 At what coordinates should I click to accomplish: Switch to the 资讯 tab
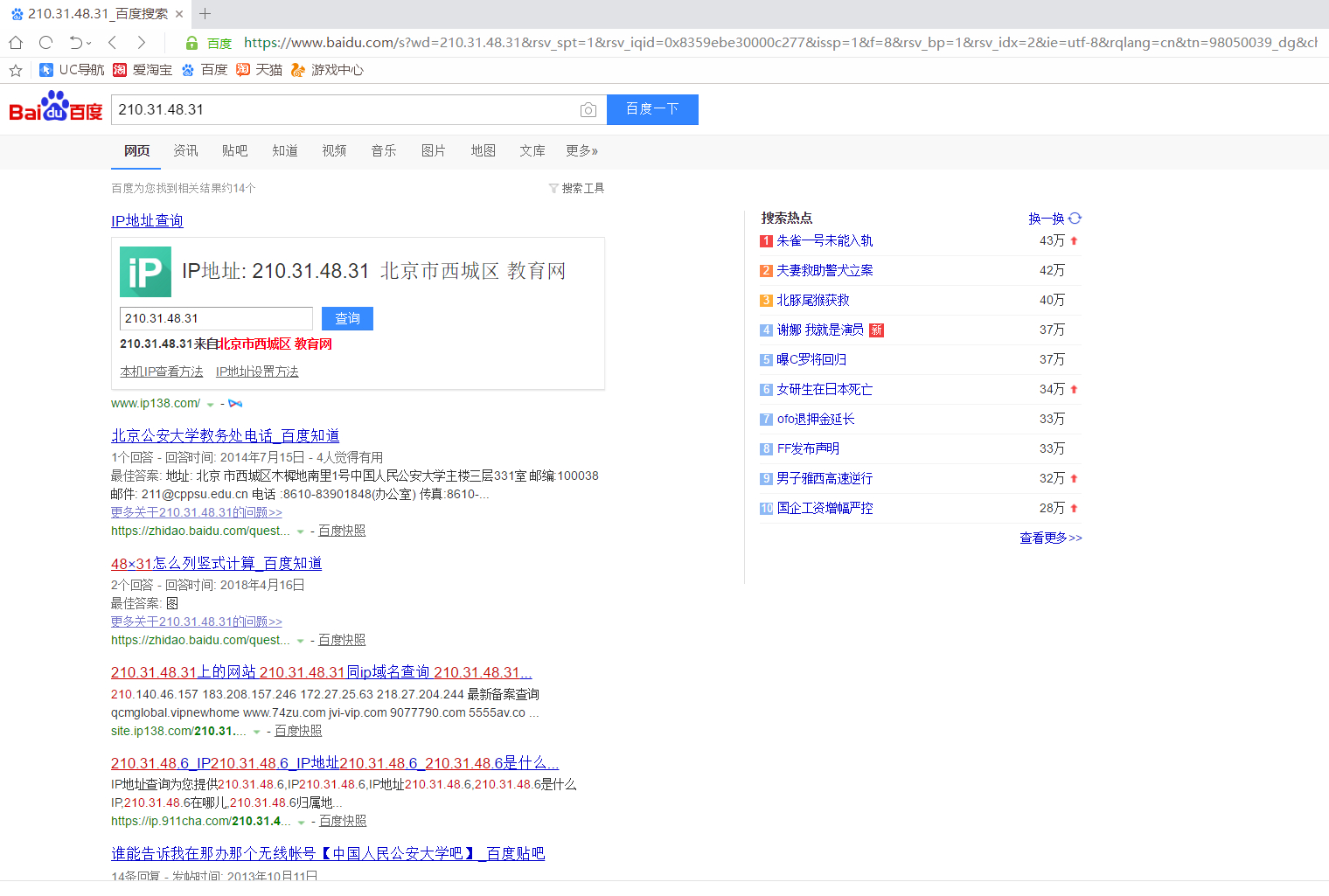click(x=185, y=151)
